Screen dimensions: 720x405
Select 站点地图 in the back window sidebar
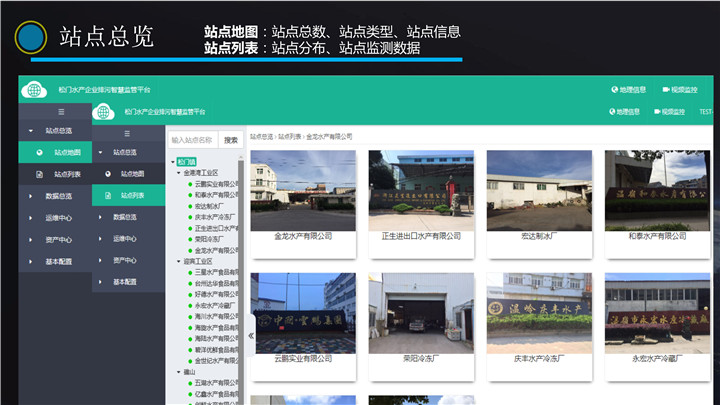point(55,152)
